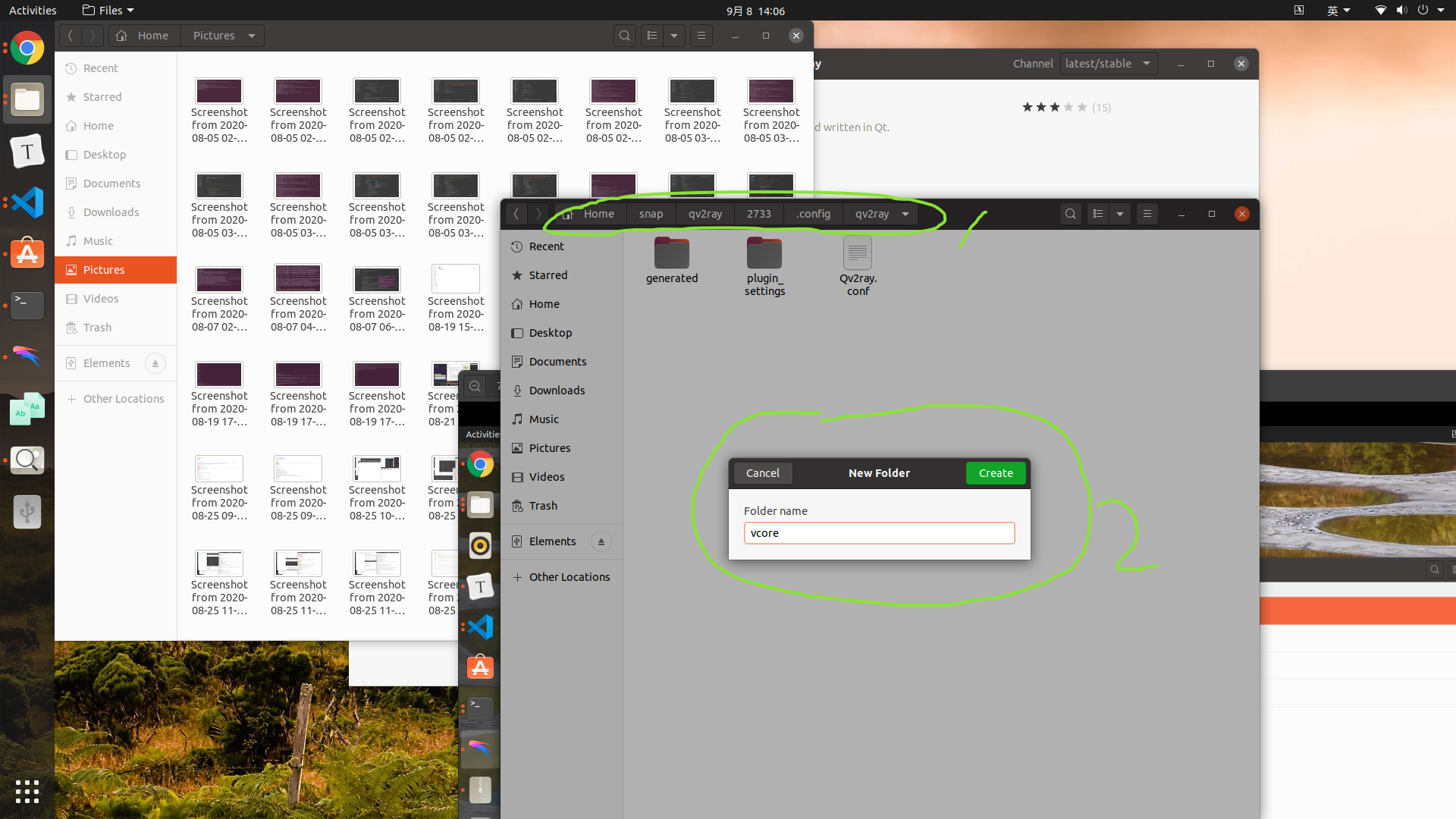This screenshot has height=819, width=1456.
Task: Go back in Pictures file manager
Action: [x=71, y=36]
